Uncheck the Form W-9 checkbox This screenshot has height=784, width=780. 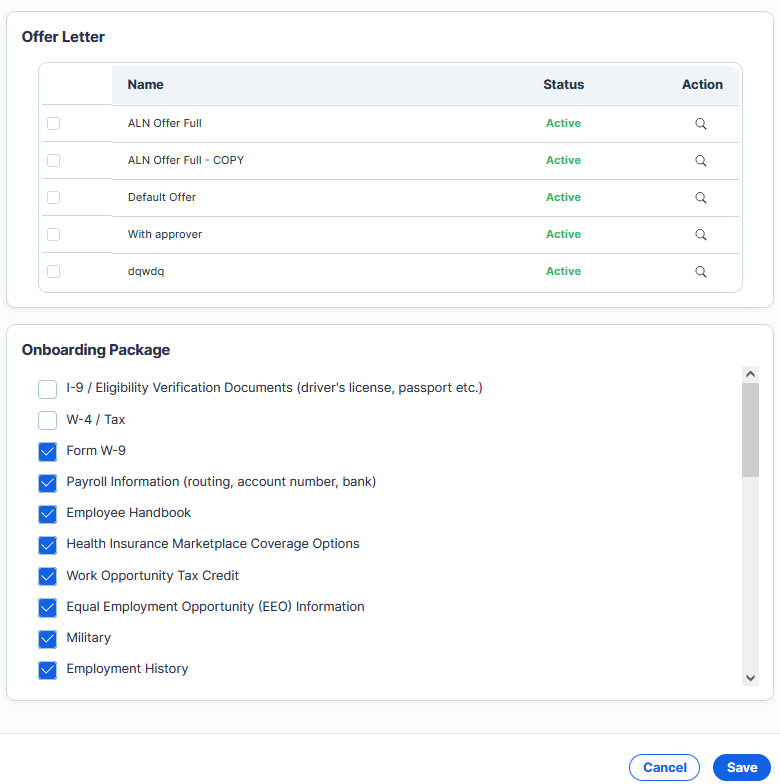click(47, 452)
